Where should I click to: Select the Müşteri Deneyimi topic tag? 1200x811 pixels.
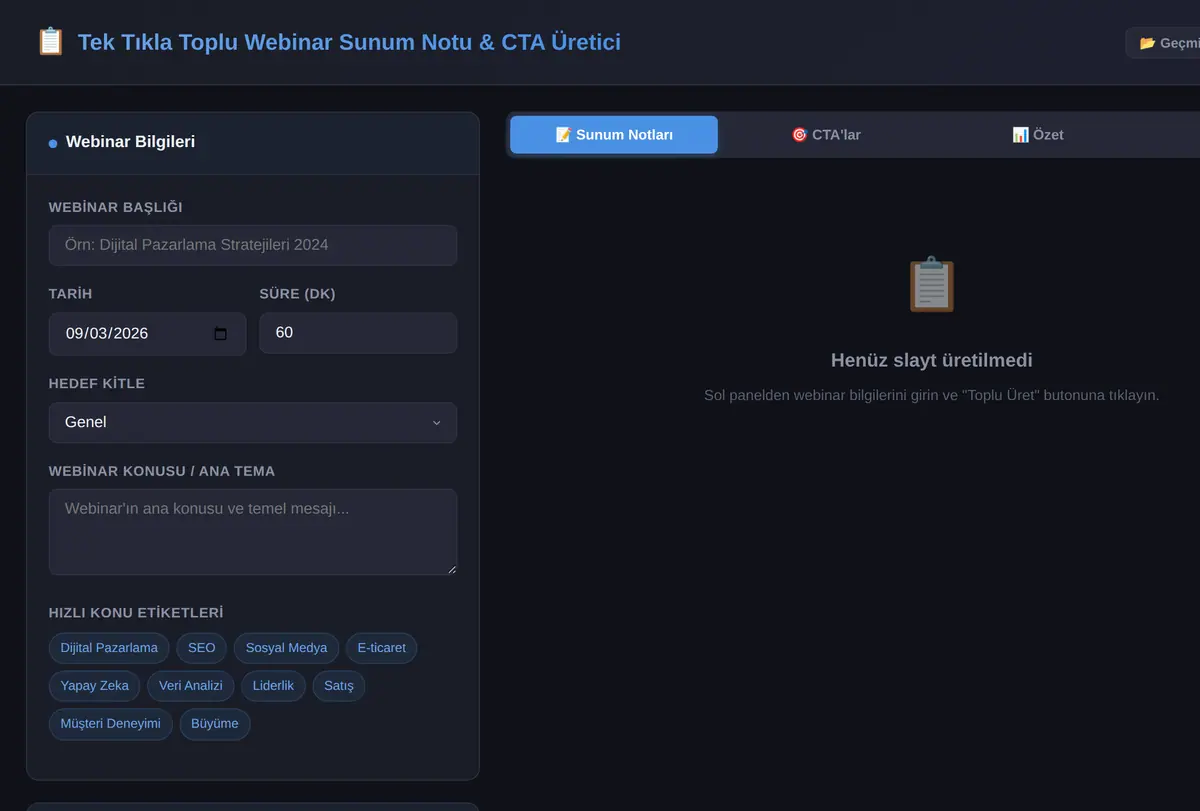tap(111, 724)
